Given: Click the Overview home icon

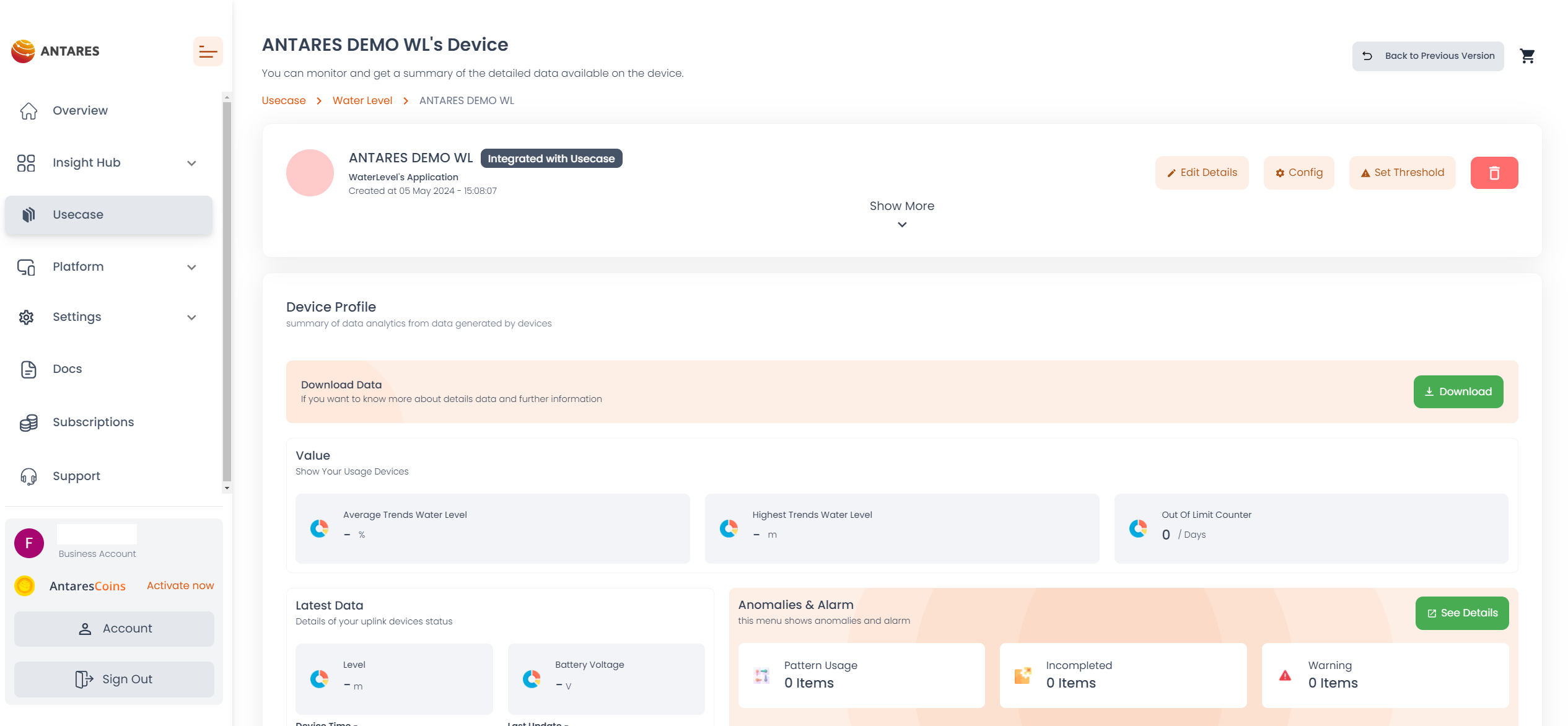Looking at the screenshot, I should tap(28, 111).
